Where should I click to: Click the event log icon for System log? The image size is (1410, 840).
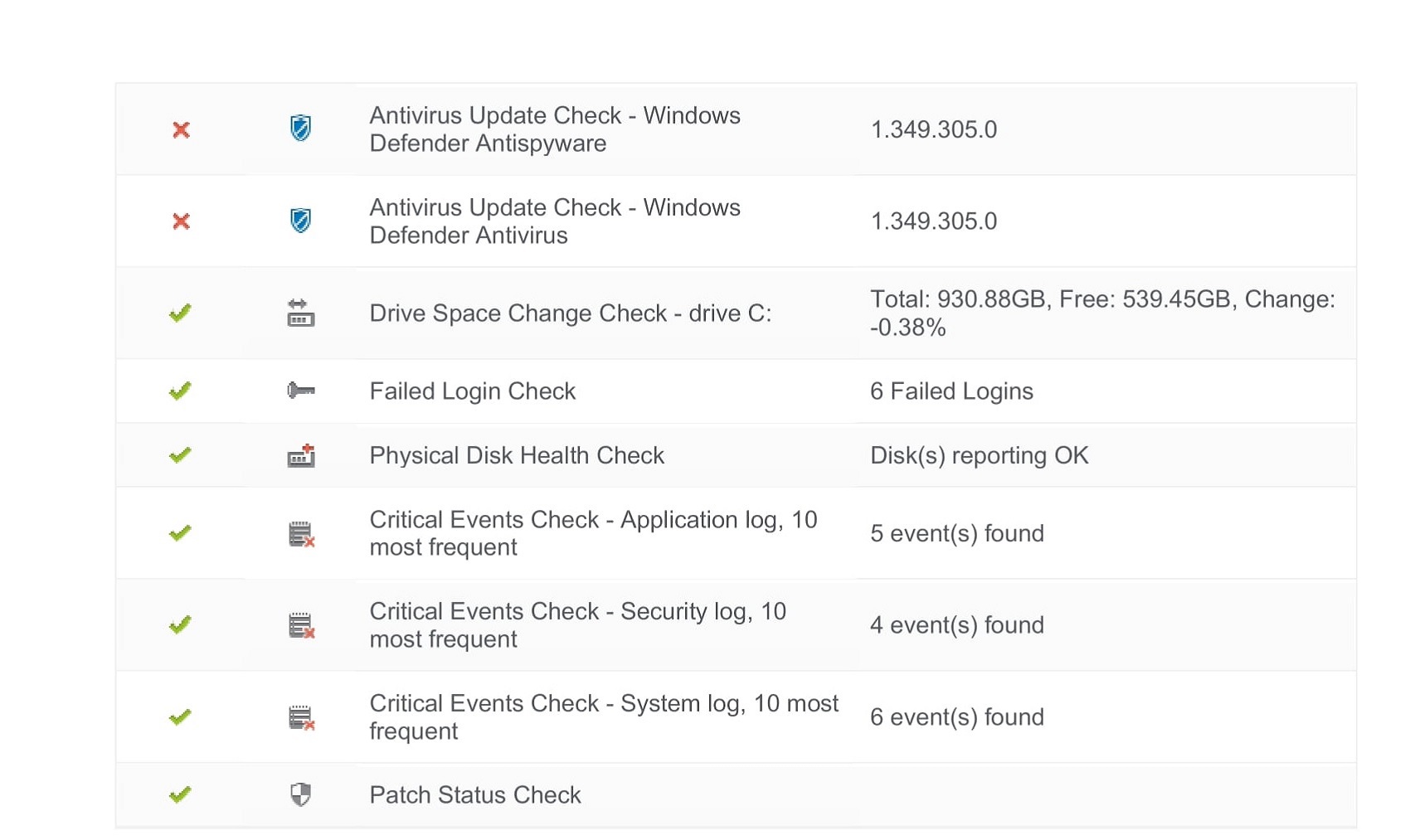(301, 717)
